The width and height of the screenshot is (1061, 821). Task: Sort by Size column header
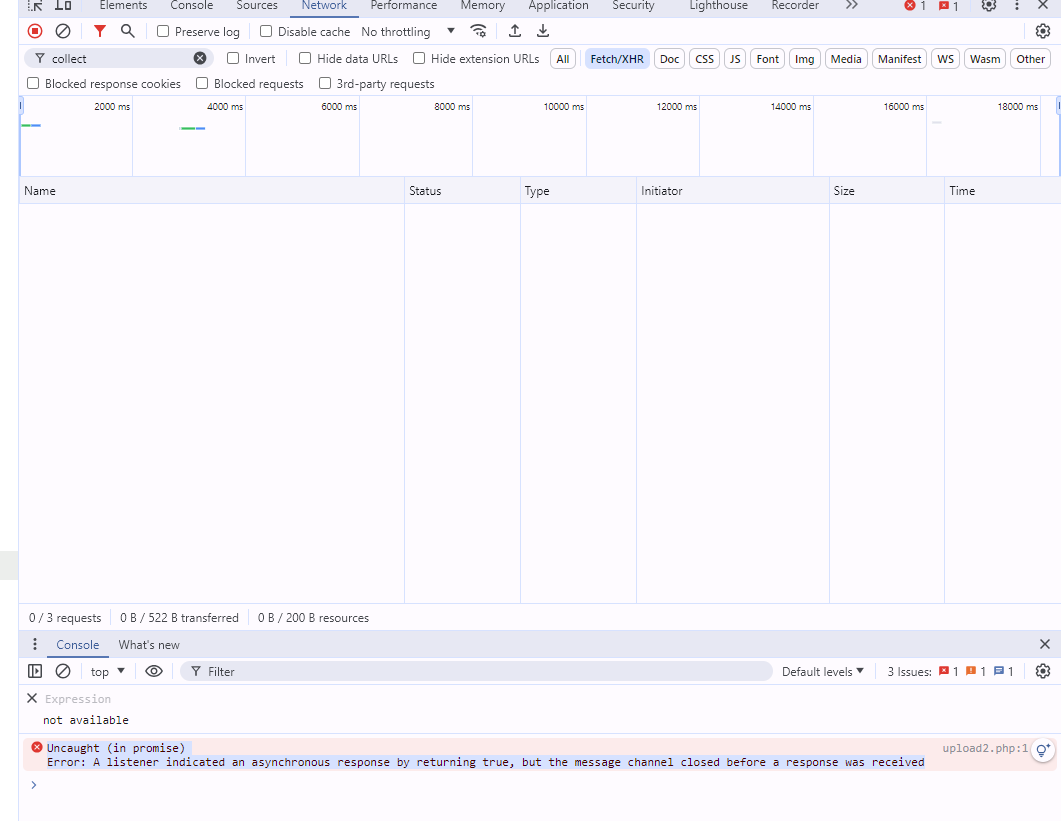click(x=886, y=190)
